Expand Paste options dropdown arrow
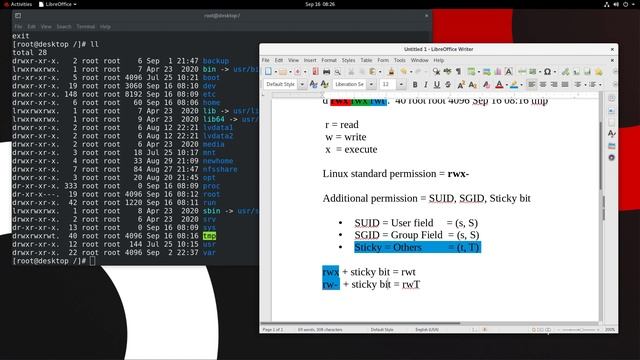The width and height of the screenshot is (640, 360). tap(380, 72)
